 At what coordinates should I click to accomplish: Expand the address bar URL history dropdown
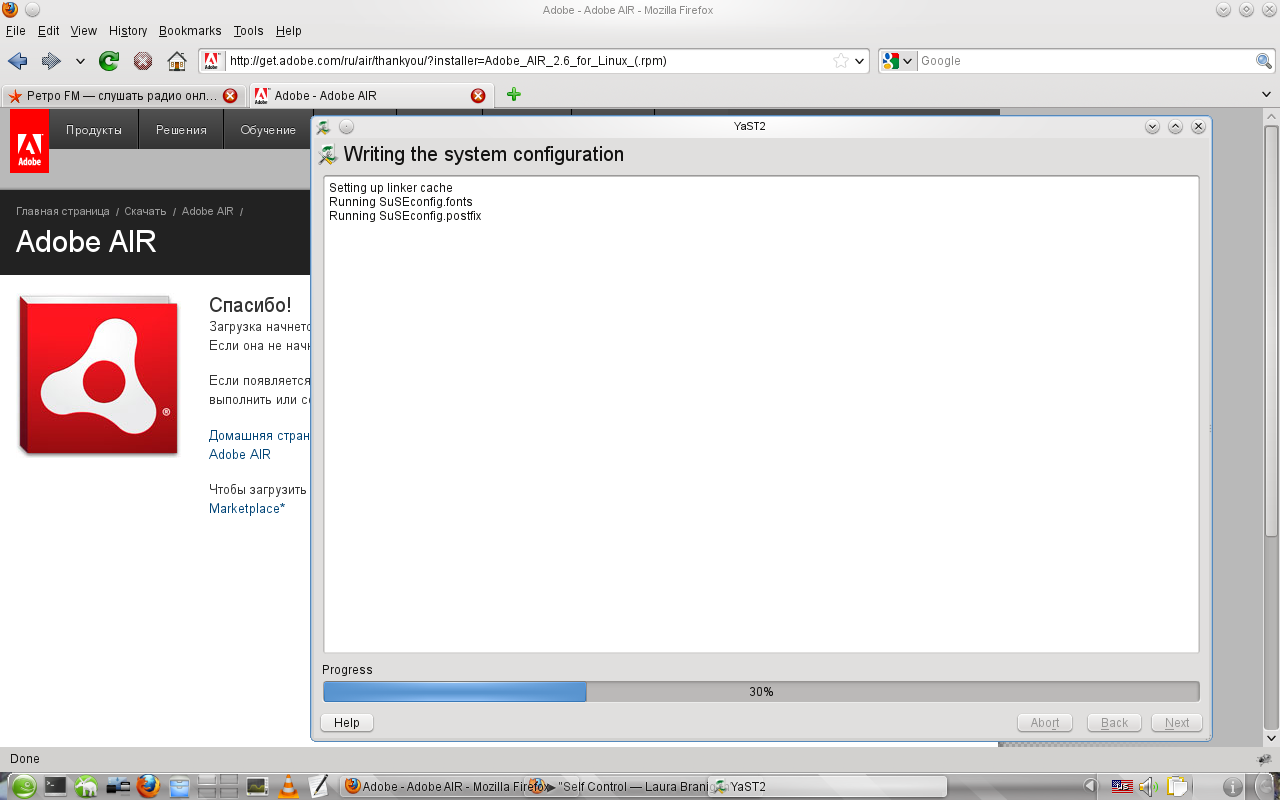click(x=859, y=61)
